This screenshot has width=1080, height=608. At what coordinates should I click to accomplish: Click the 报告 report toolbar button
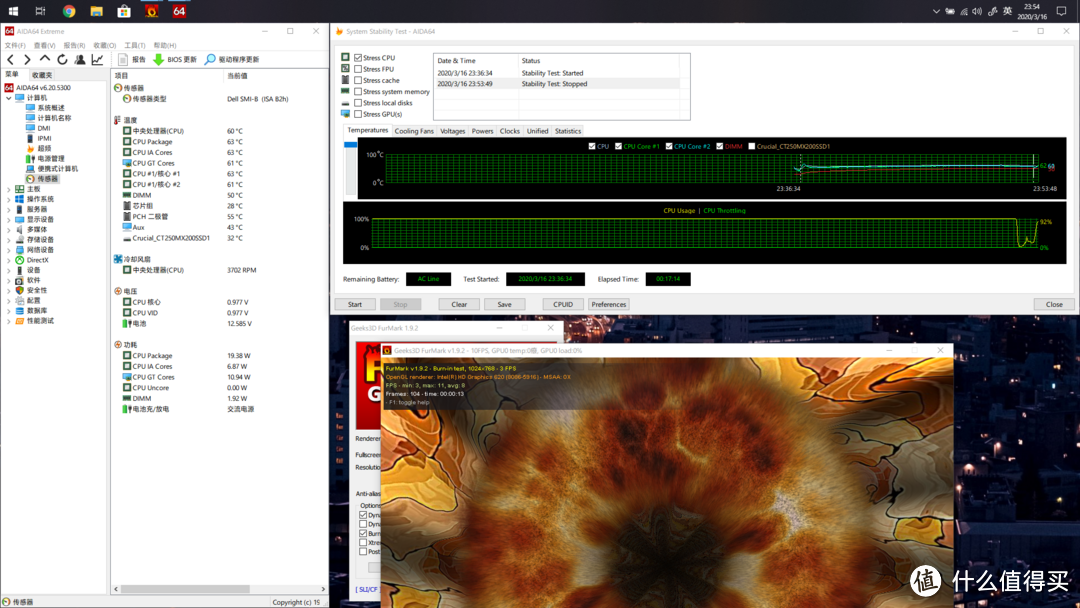132,60
